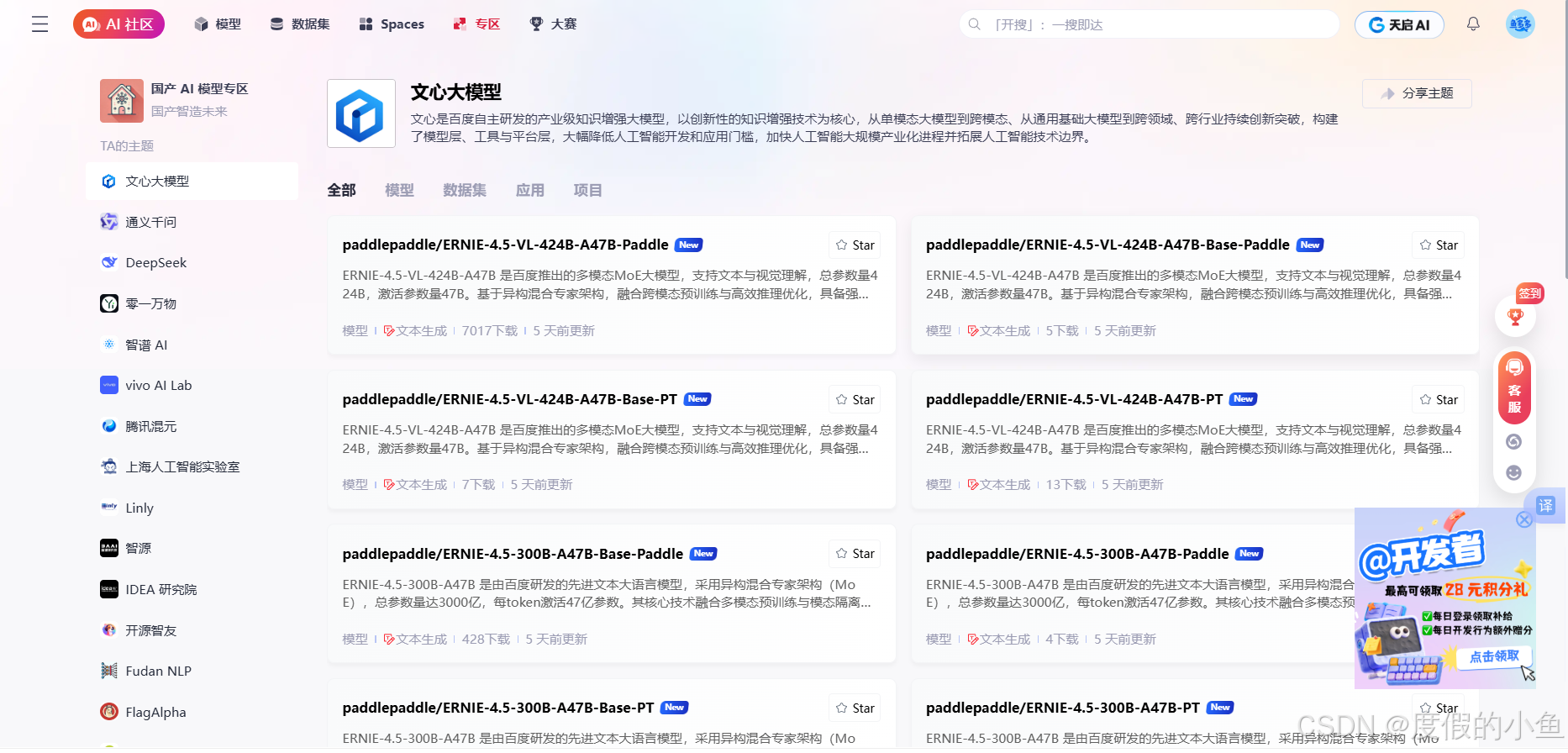This screenshot has height=753, width=1568.
Task: Open ERNIE-4.5-VL-424B-A47B-Base-PT model link
Action: [509, 399]
